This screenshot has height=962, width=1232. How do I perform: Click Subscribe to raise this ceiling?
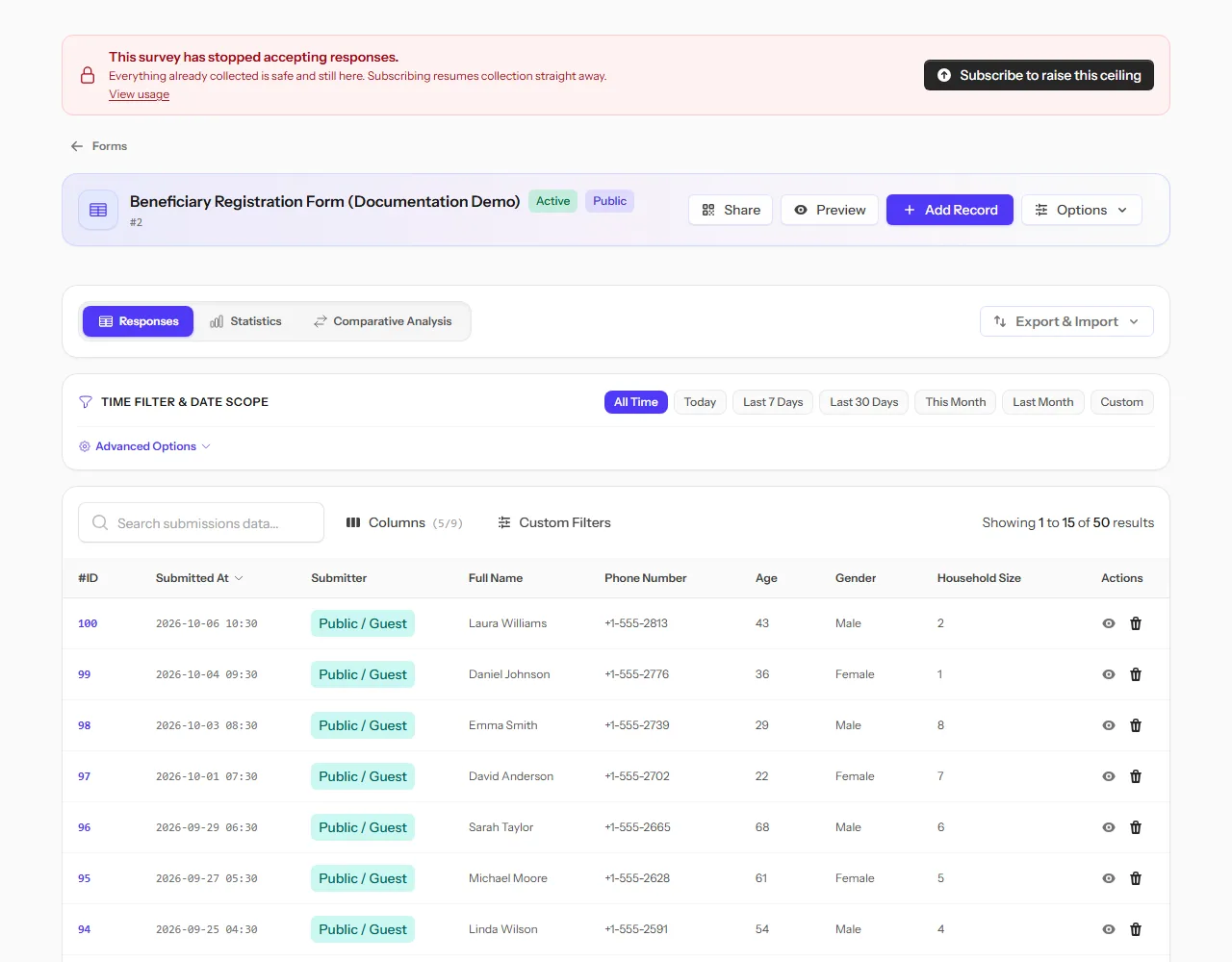coord(1039,75)
